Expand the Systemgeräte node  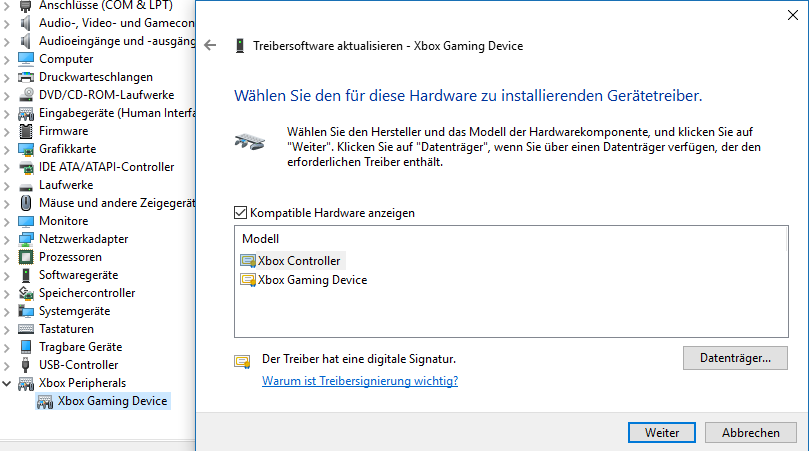[x=7, y=311]
